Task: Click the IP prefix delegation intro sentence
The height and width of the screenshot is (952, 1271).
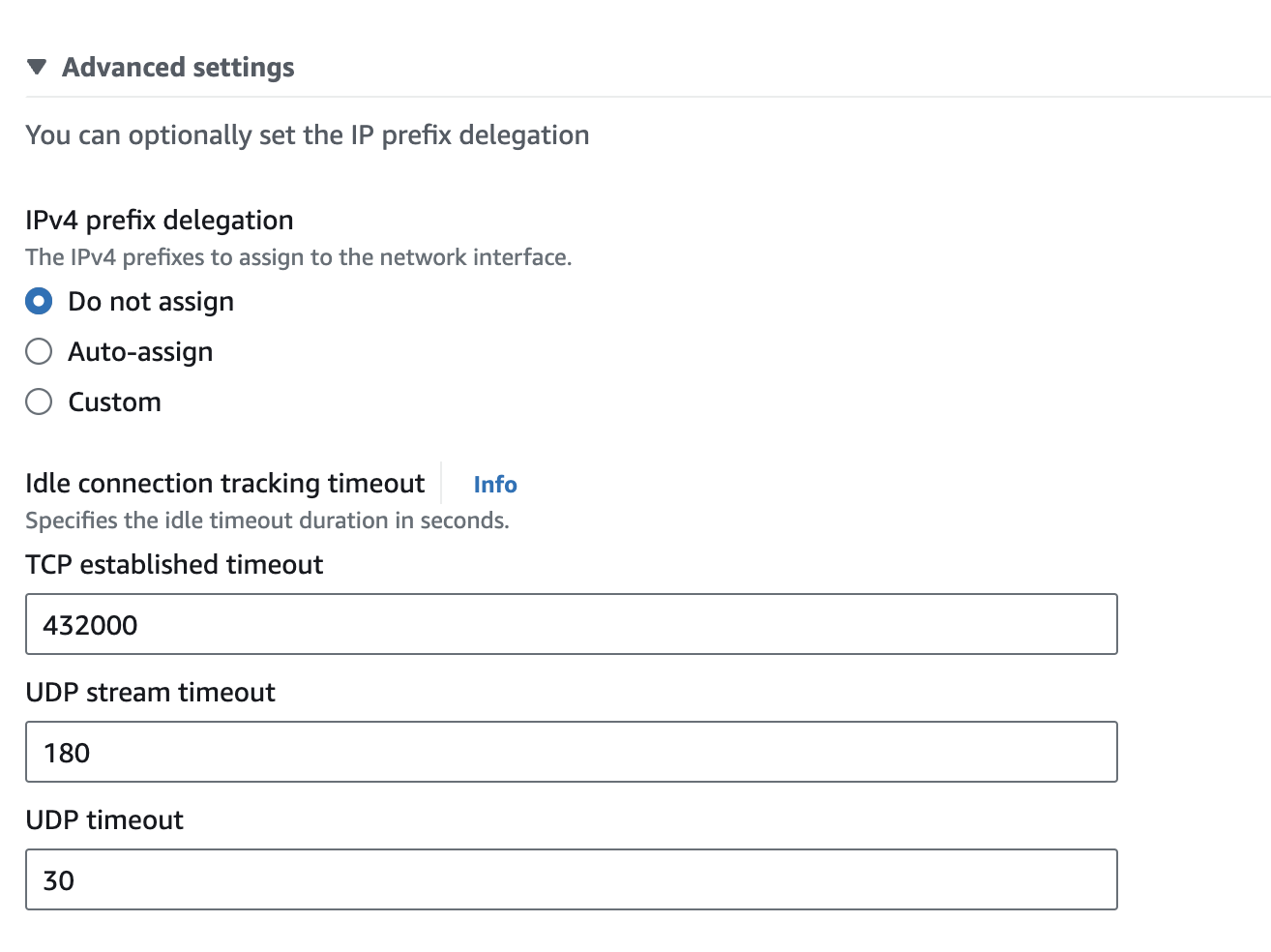Action: coord(307,135)
